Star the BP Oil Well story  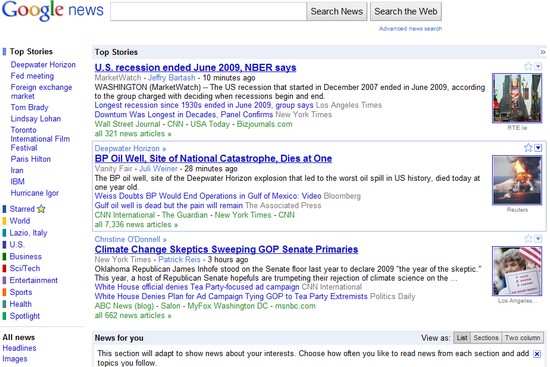pos(528,148)
